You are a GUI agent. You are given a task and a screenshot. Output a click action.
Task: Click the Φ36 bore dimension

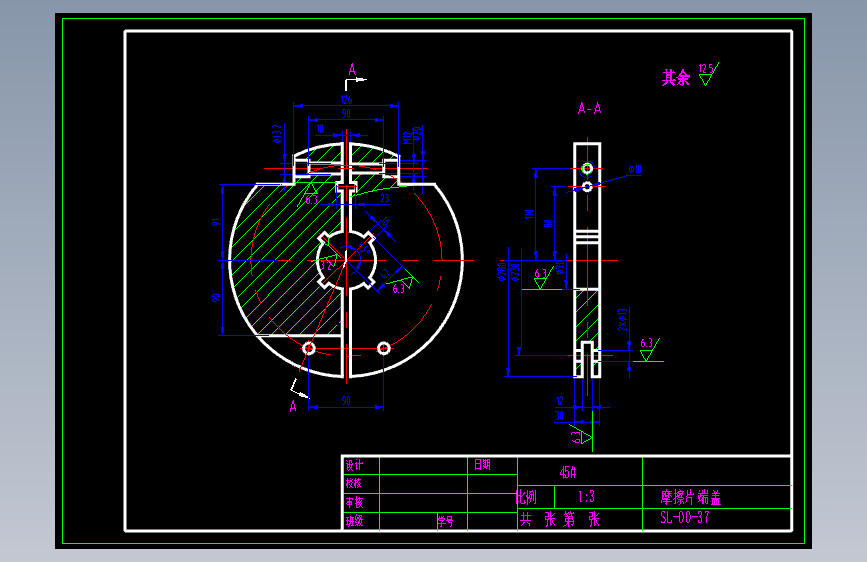(x=560, y=267)
